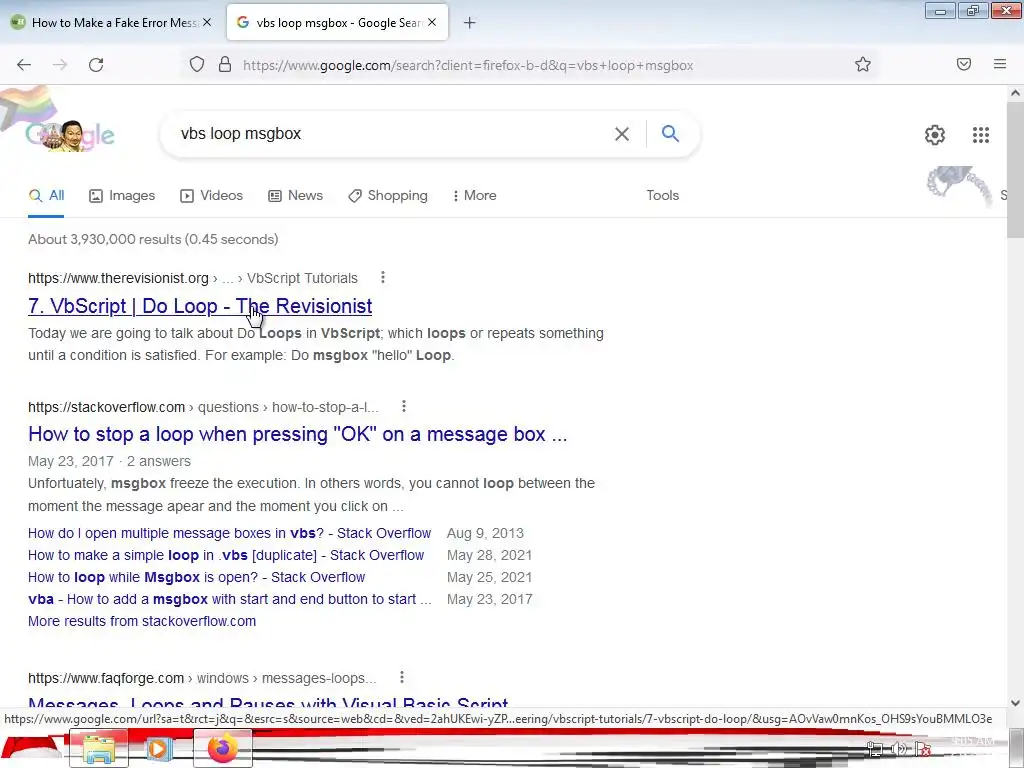Viewport: 1024px width, 768px height.
Task: Click the scrollbar down arrow
Action: coord(1015,703)
